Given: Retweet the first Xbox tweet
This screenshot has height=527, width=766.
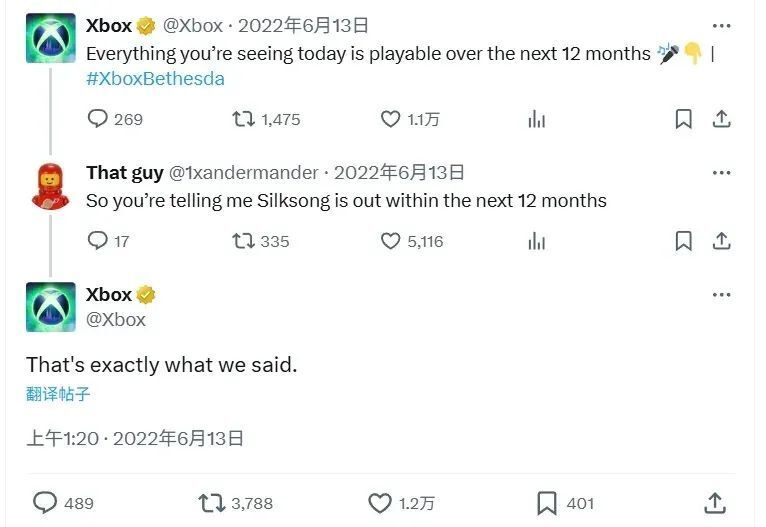Looking at the screenshot, I should (x=243, y=119).
